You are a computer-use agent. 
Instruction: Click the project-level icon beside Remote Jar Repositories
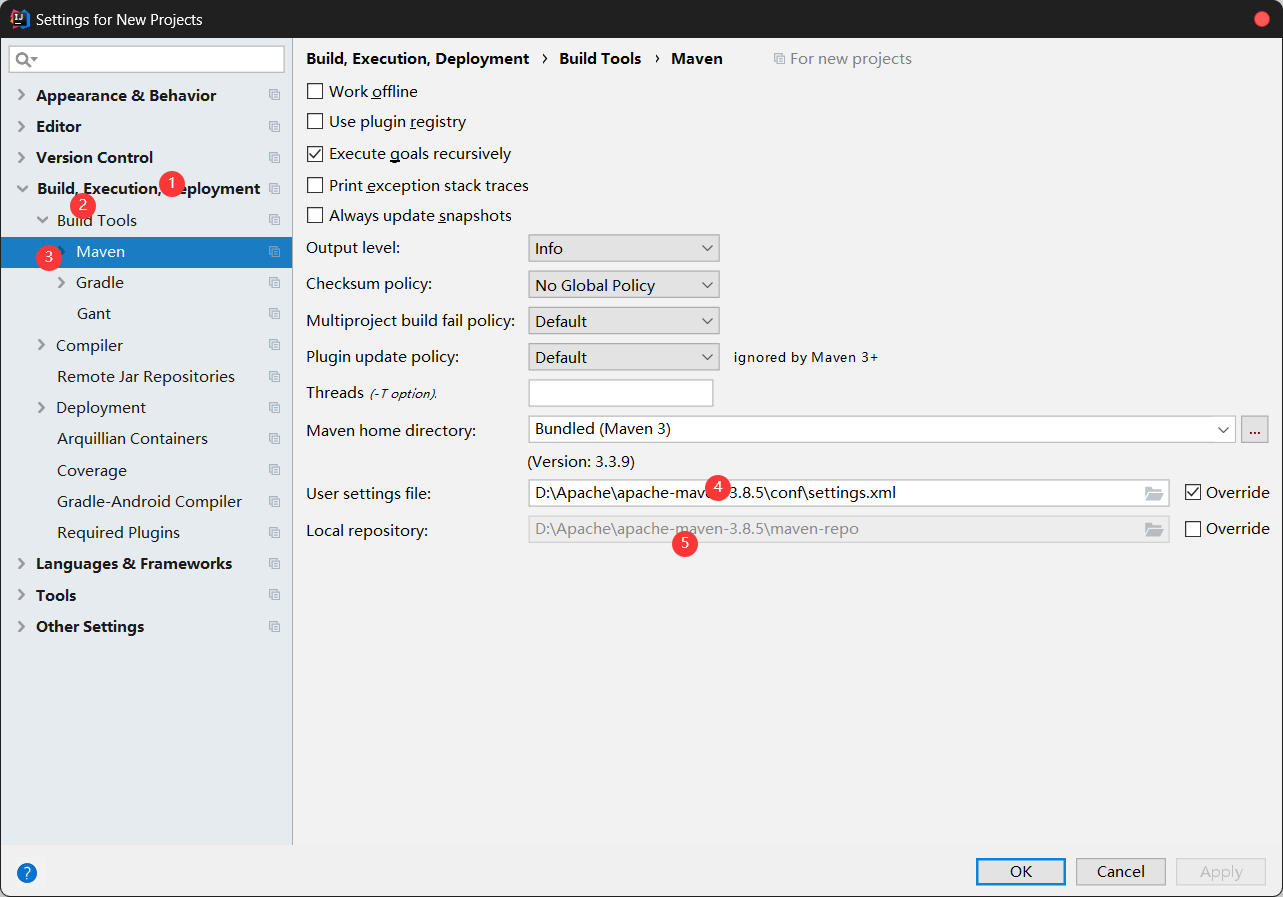click(x=274, y=376)
